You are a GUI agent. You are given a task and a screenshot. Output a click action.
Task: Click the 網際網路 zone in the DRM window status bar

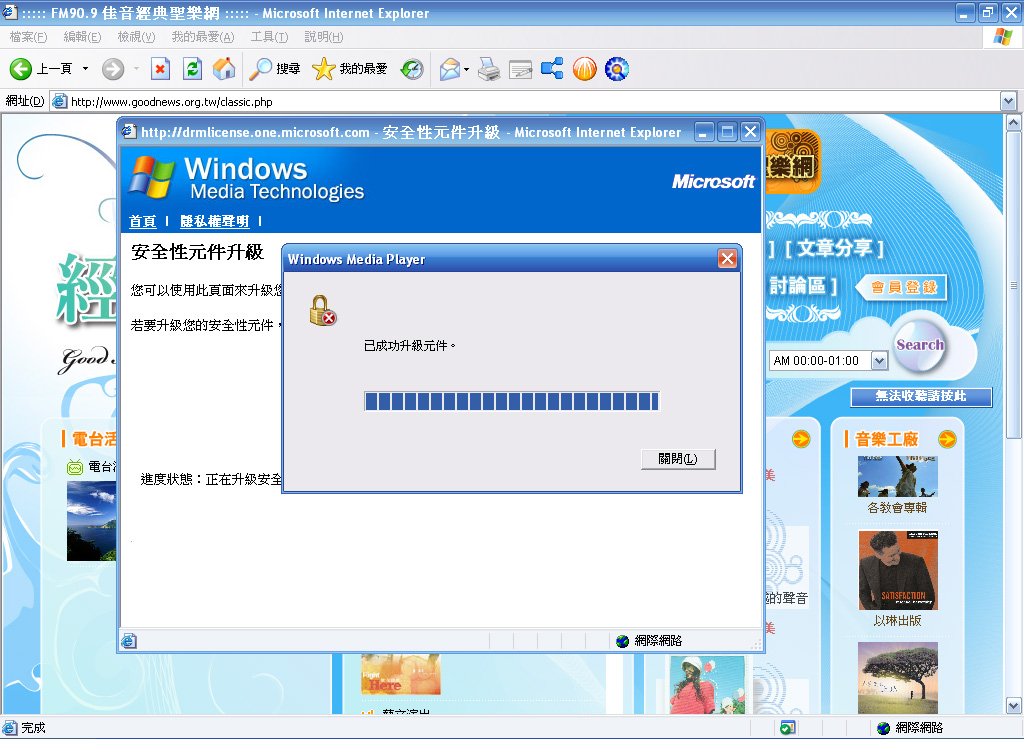click(649, 641)
